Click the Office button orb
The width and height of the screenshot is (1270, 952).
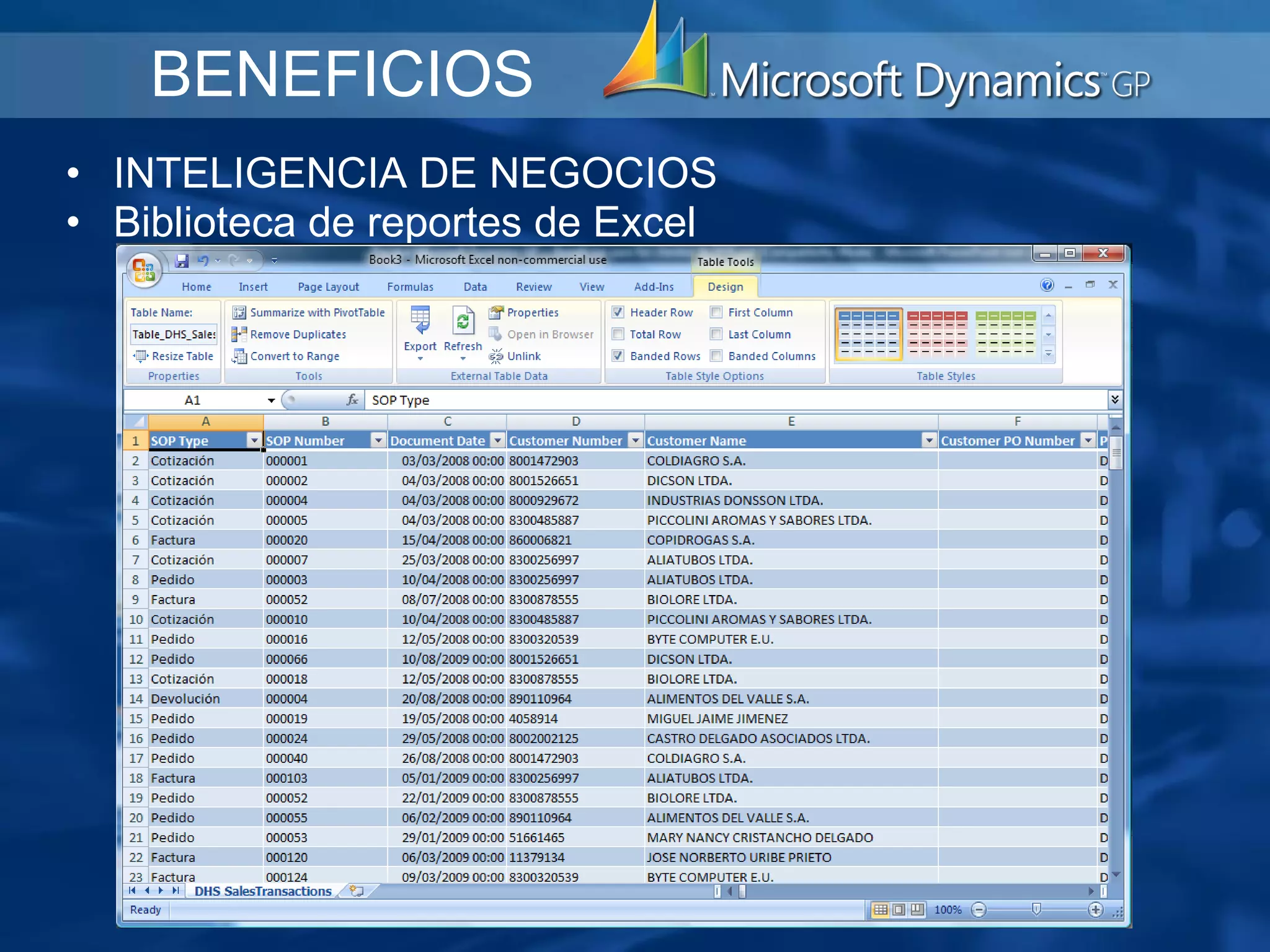tap(144, 271)
